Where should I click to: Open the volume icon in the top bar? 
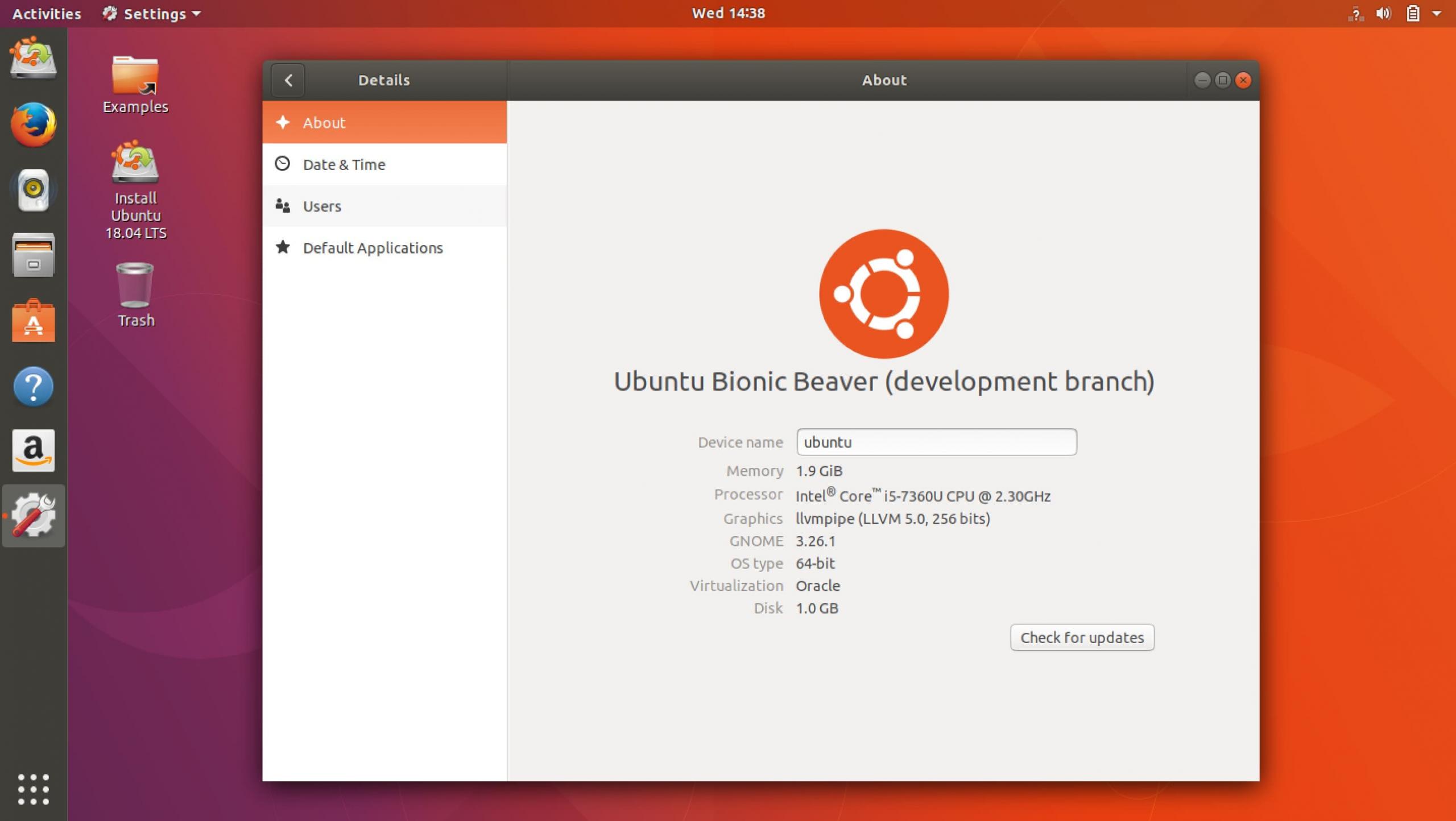pyautogui.click(x=1383, y=13)
